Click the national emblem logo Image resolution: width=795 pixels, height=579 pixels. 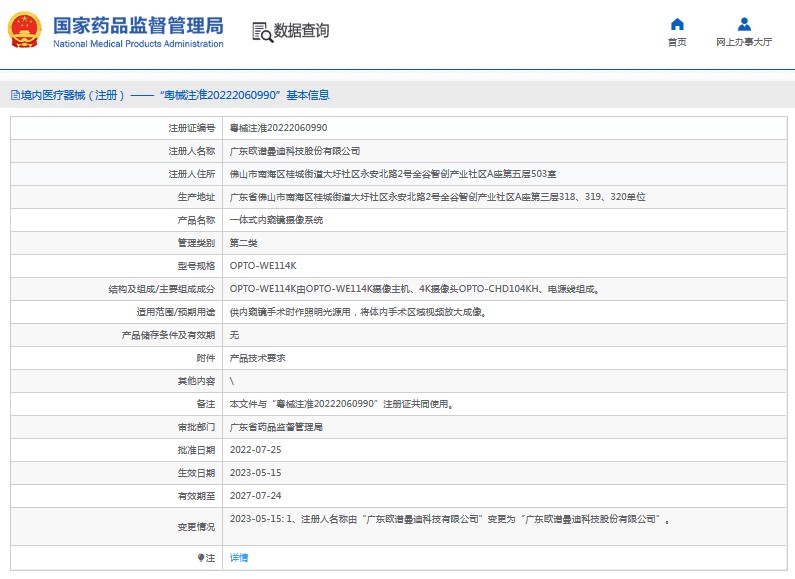(25, 31)
